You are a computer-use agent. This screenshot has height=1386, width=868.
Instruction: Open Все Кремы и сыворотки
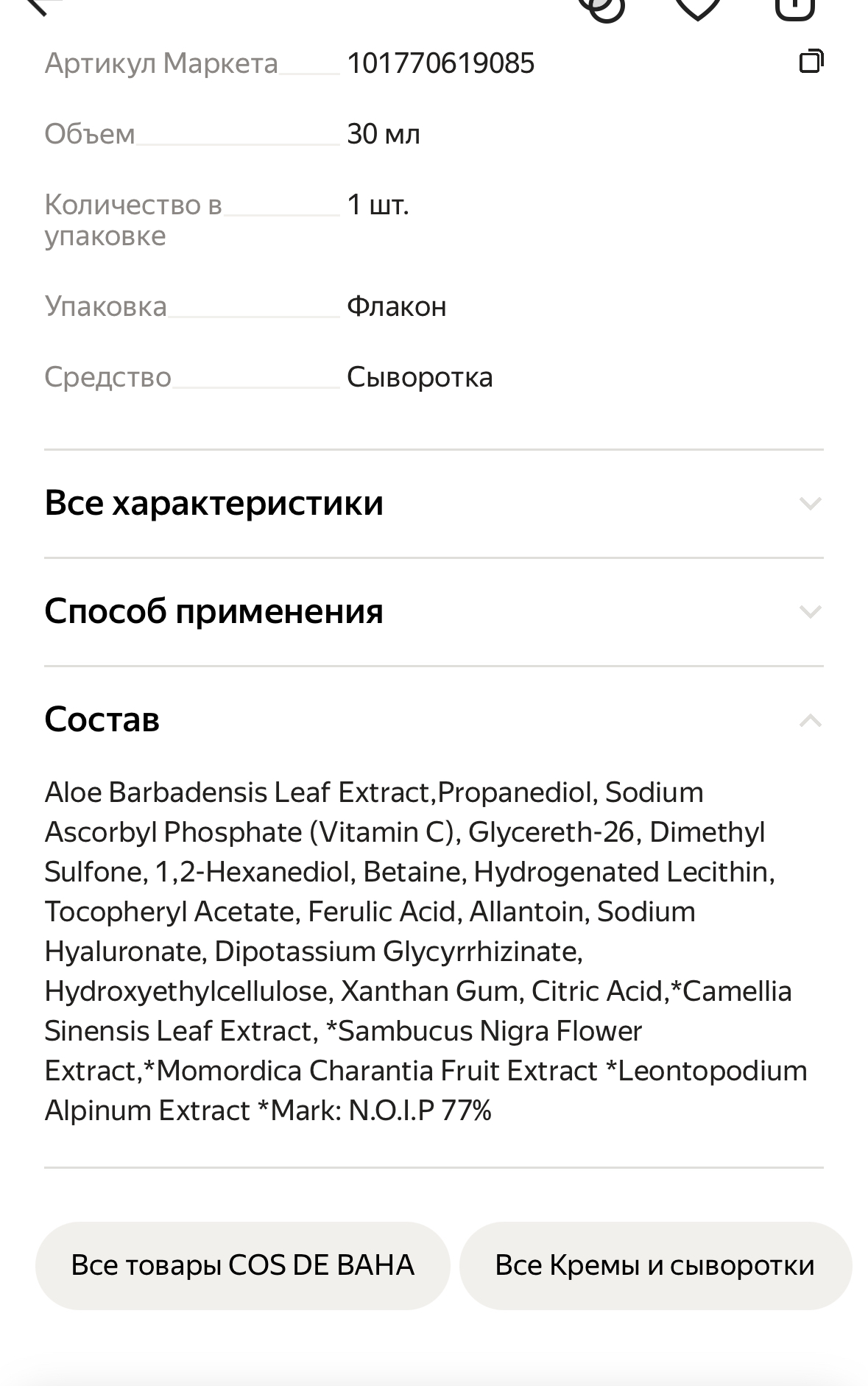(654, 1265)
